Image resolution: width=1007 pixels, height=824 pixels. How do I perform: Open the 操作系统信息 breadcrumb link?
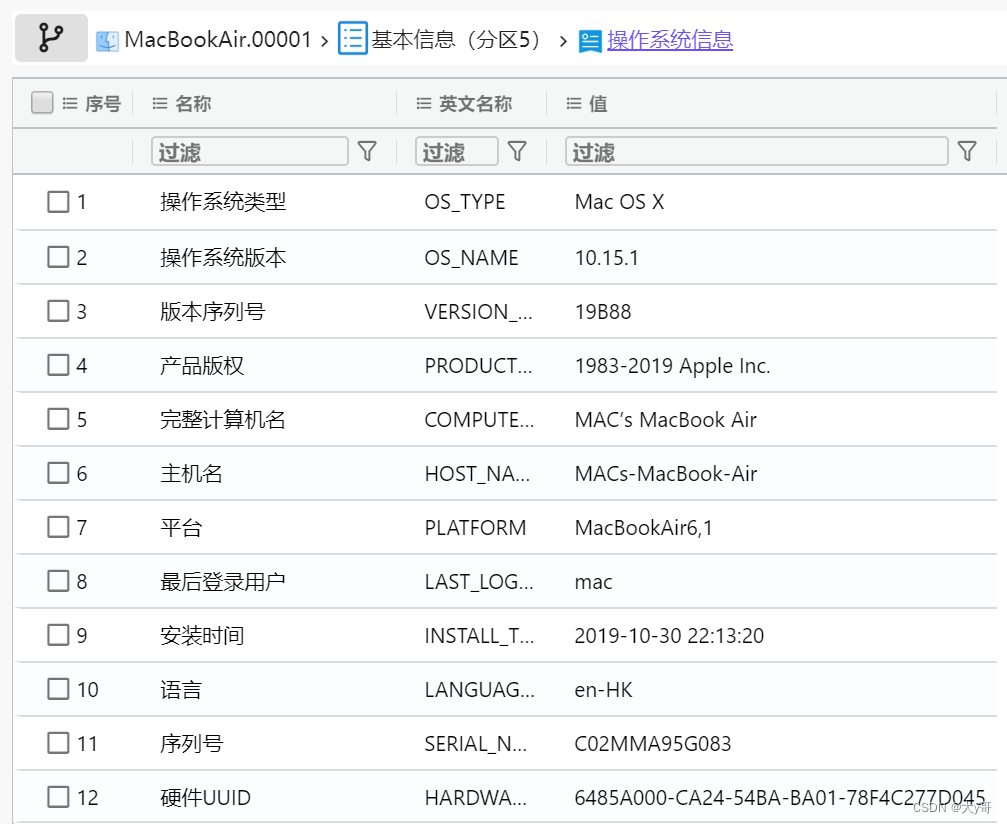[670, 40]
